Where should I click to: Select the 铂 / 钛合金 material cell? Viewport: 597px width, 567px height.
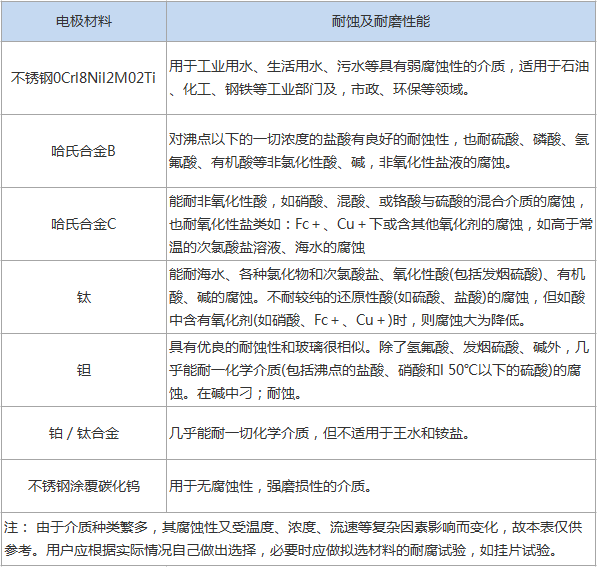pos(84,433)
